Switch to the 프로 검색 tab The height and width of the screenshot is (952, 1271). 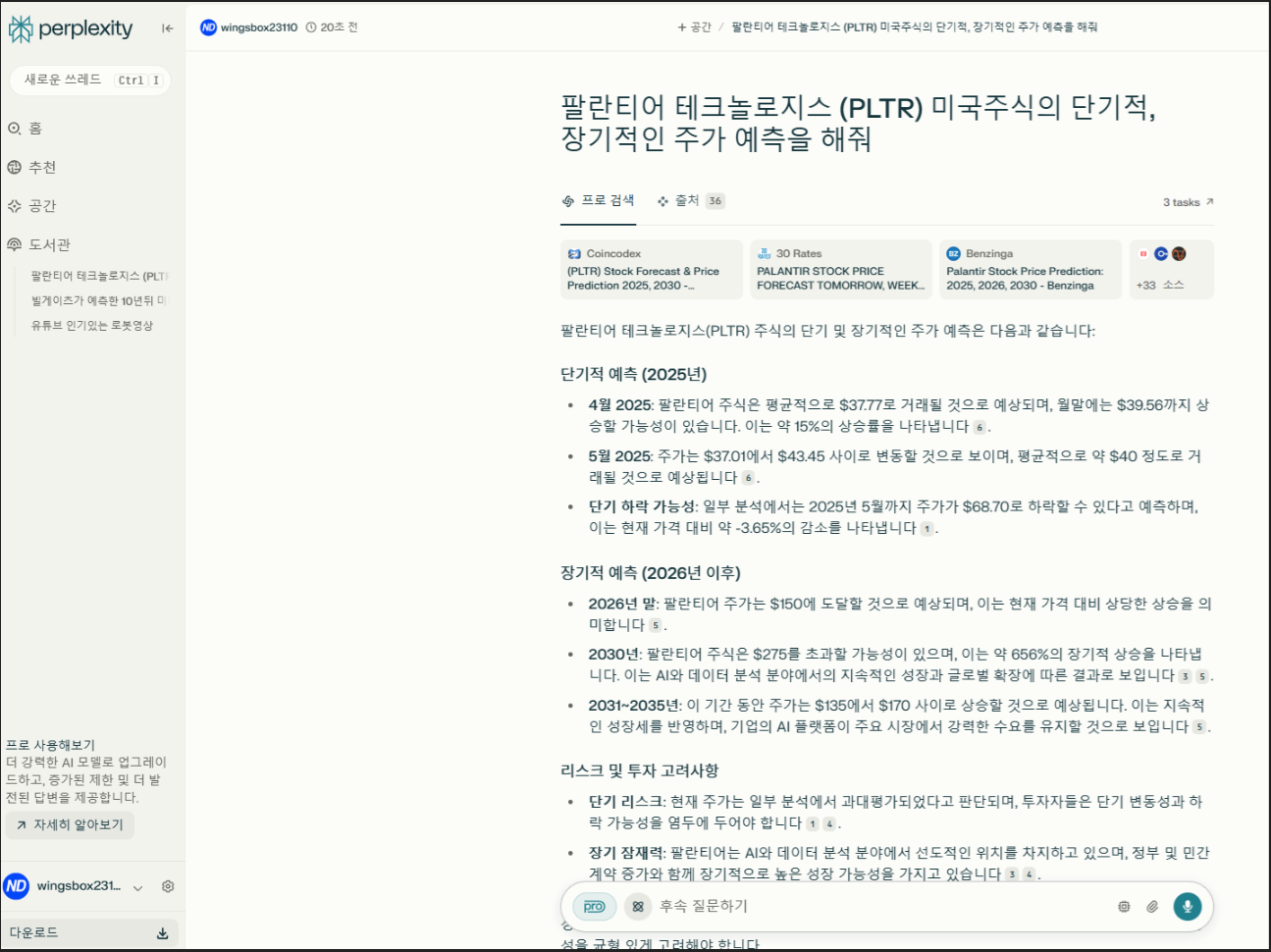(x=599, y=200)
